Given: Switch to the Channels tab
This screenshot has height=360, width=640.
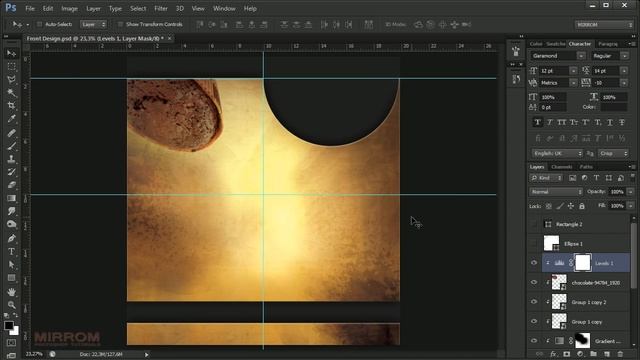Looking at the screenshot, I should point(562,167).
